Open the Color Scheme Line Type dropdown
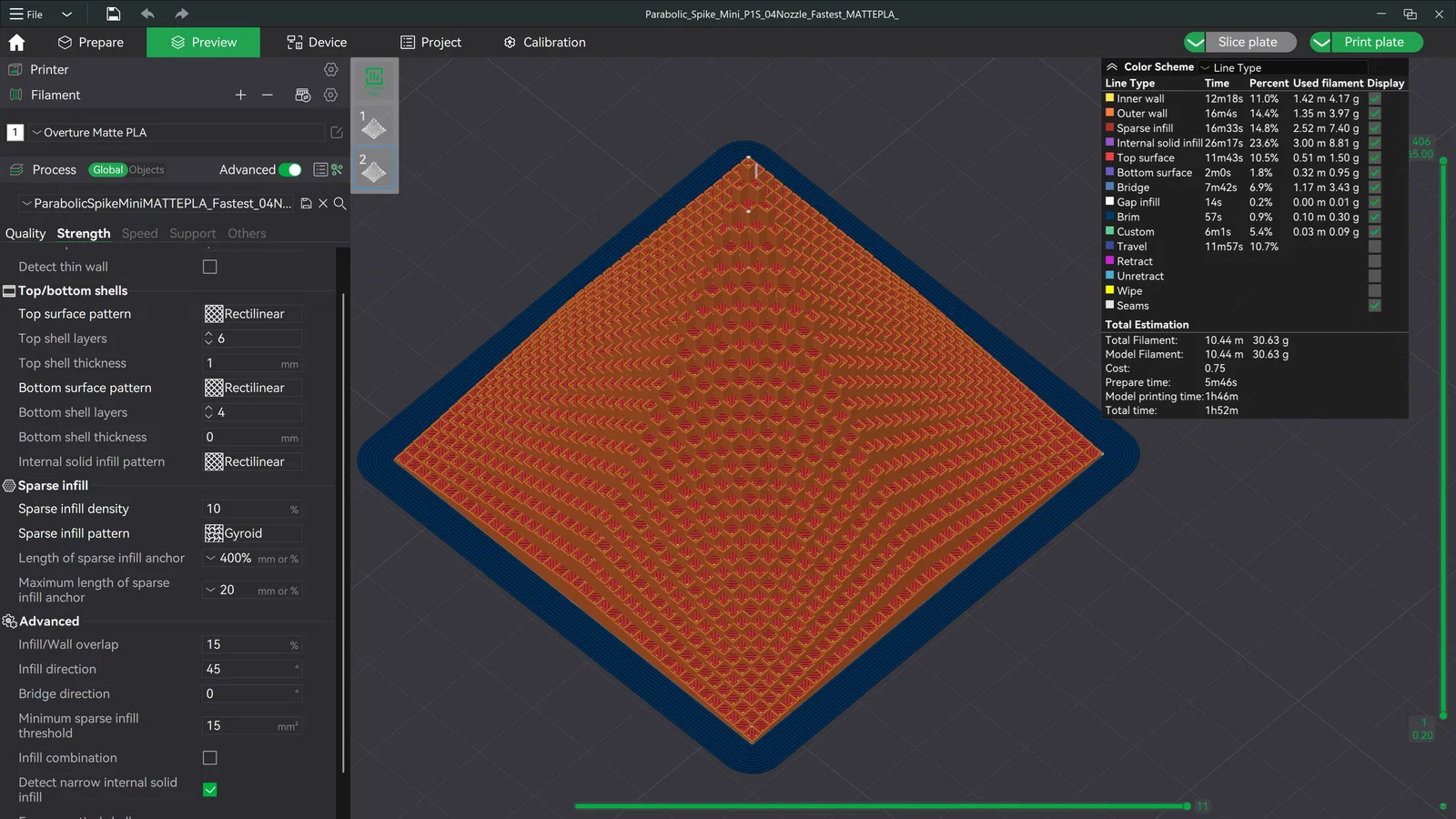 coord(1281,67)
